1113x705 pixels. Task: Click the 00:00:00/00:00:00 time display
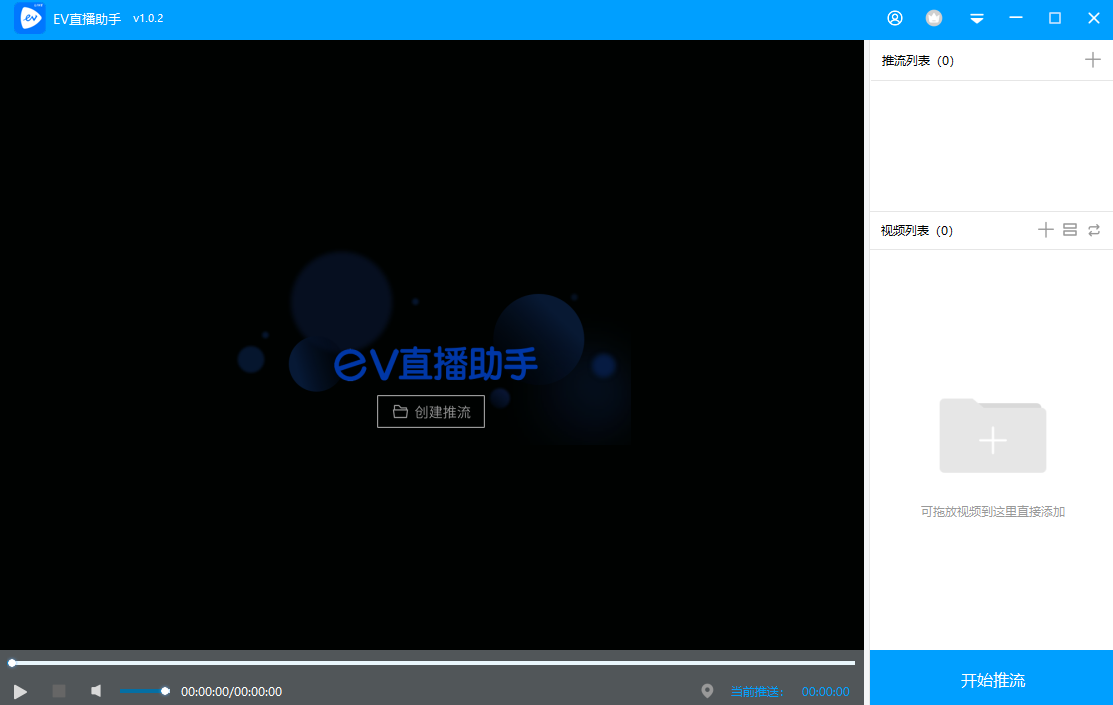[x=231, y=692]
